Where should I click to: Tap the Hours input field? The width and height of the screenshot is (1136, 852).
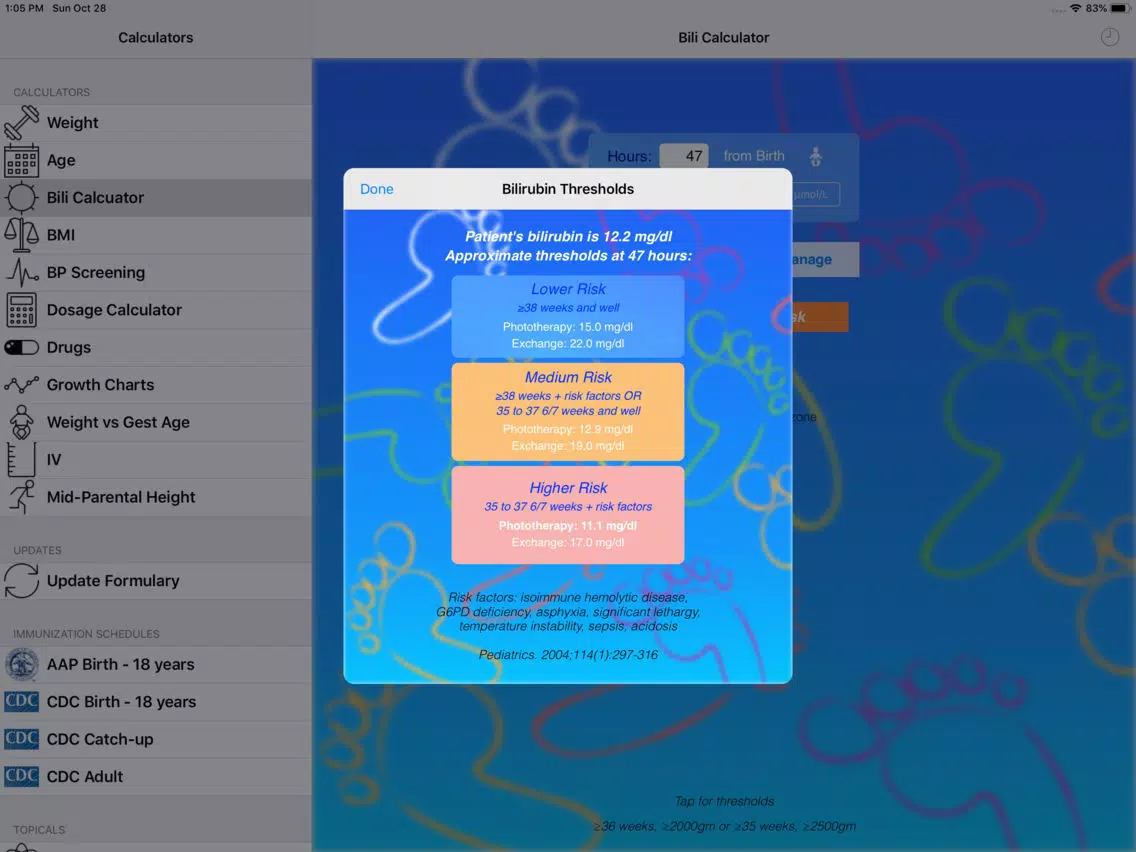[x=684, y=156]
